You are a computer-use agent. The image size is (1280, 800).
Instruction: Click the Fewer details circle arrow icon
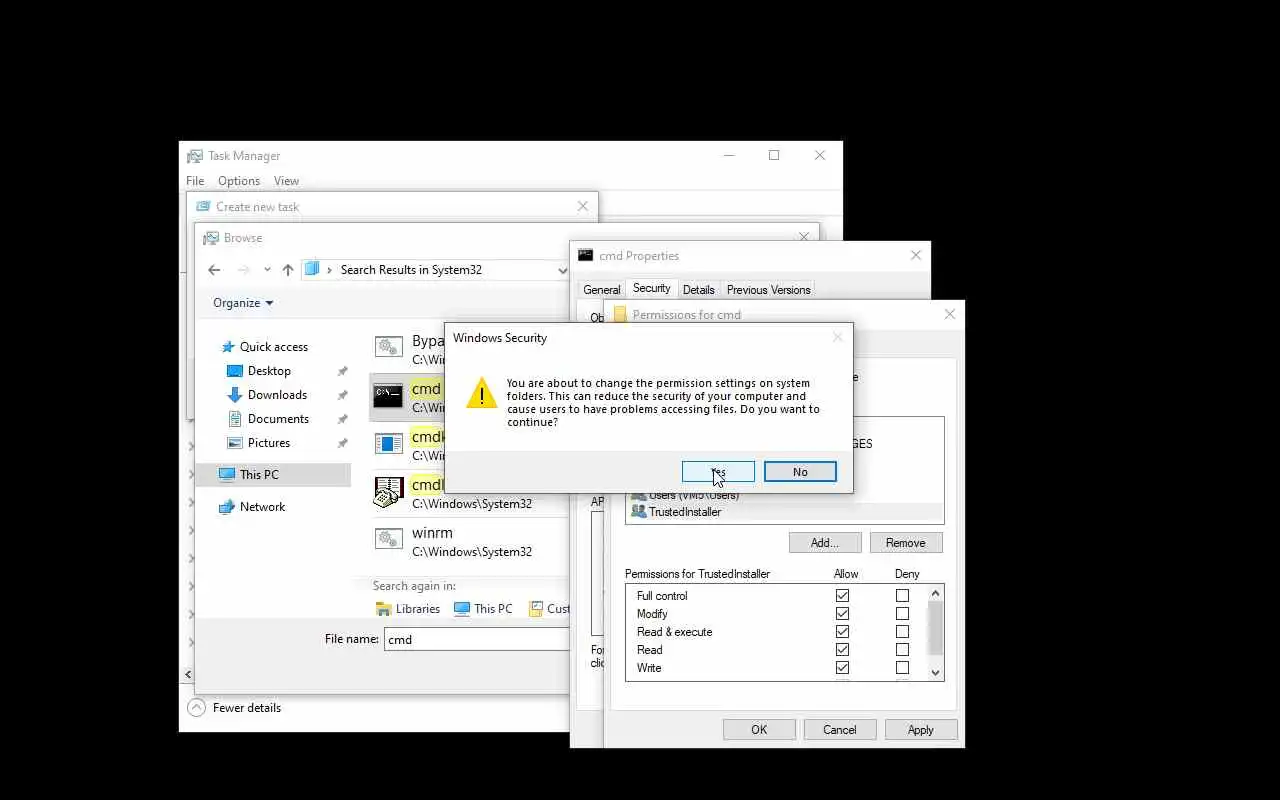[197, 708]
